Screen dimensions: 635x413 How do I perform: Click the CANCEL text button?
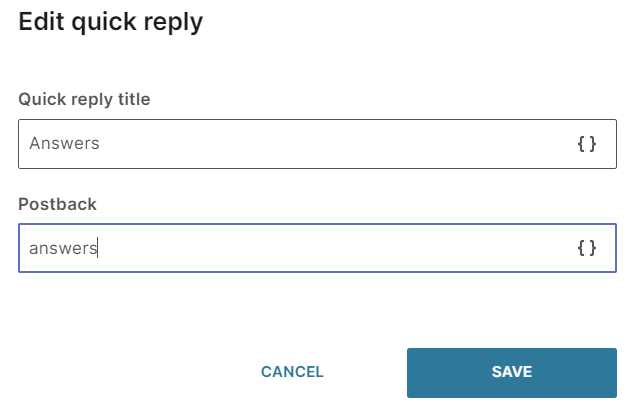[x=292, y=372]
